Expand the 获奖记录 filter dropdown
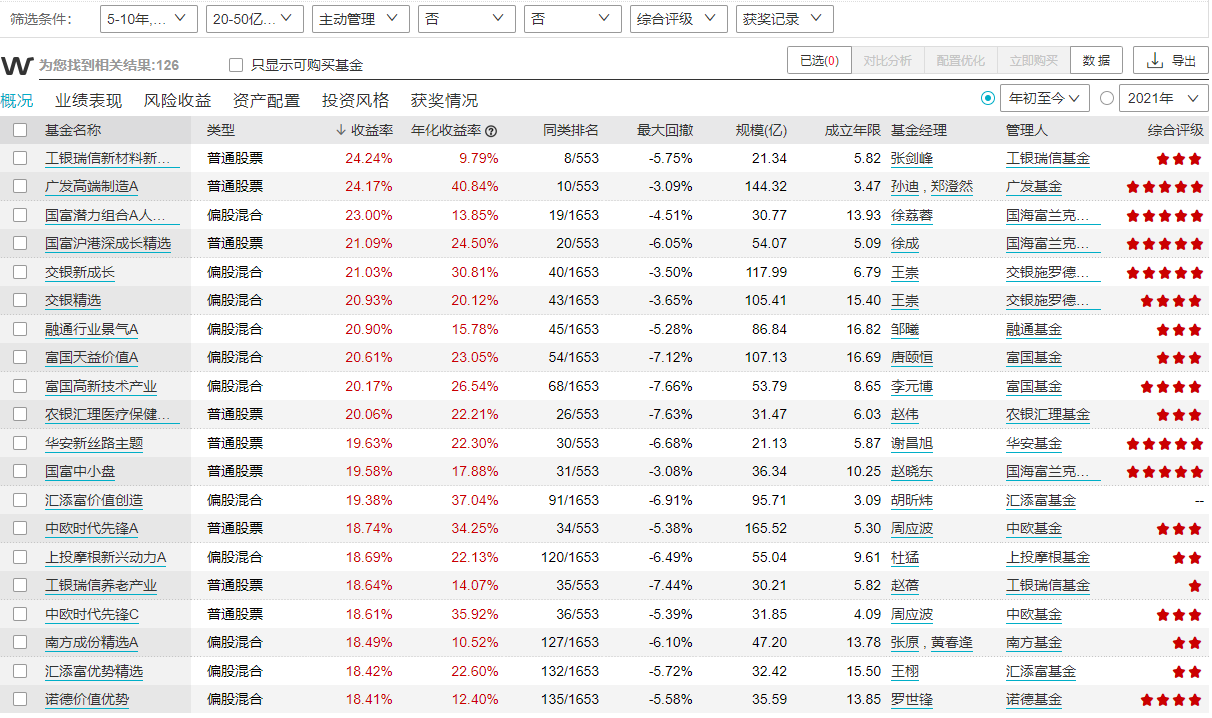 785,19
